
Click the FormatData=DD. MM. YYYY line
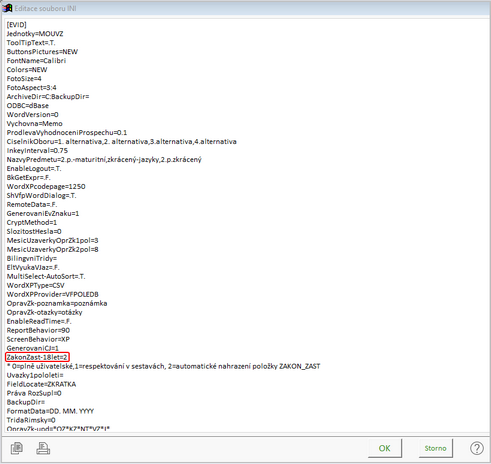pos(50,411)
